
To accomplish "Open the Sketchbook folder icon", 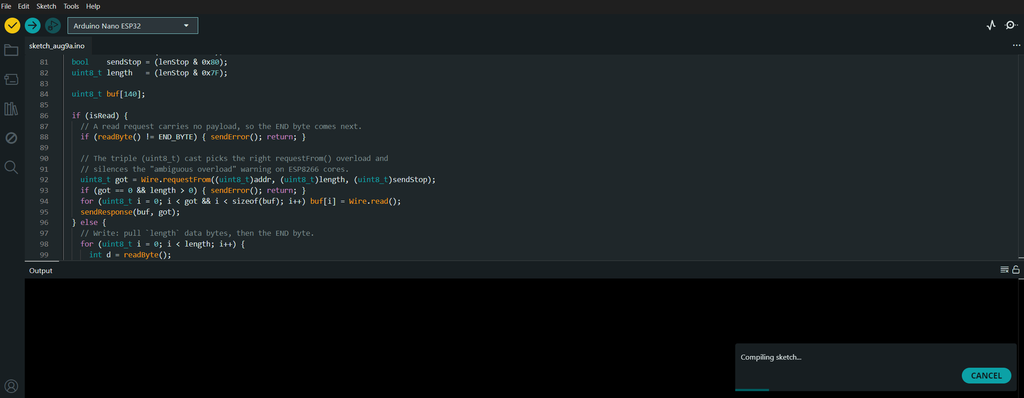I will [x=11, y=50].
